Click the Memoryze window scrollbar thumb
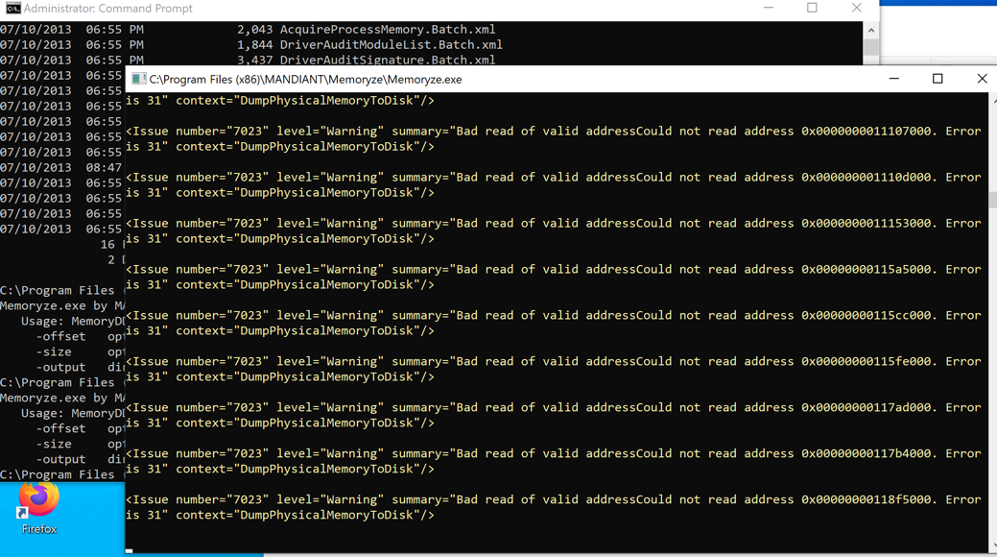The image size is (998, 558). pyautogui.click(x=992, y=199)
